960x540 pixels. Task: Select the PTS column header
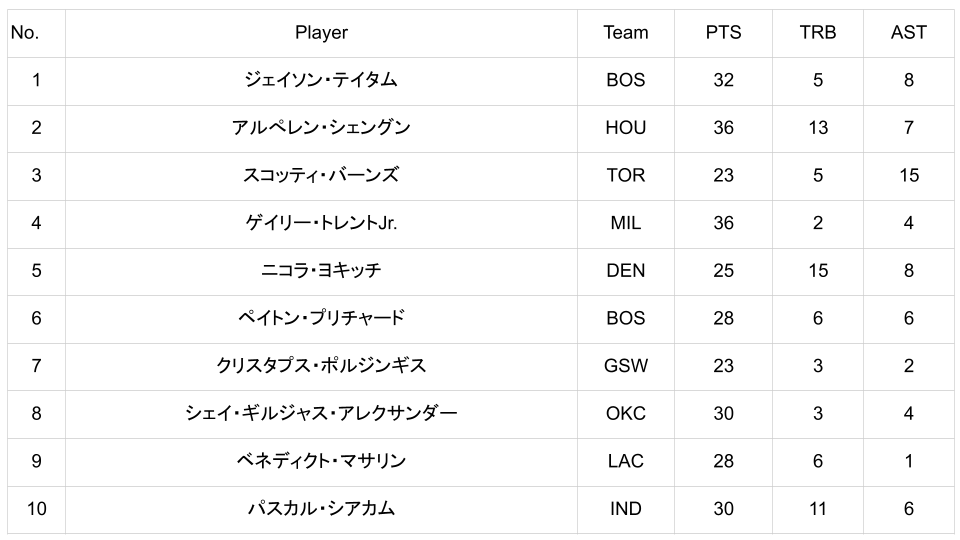[x=723, y=33]
